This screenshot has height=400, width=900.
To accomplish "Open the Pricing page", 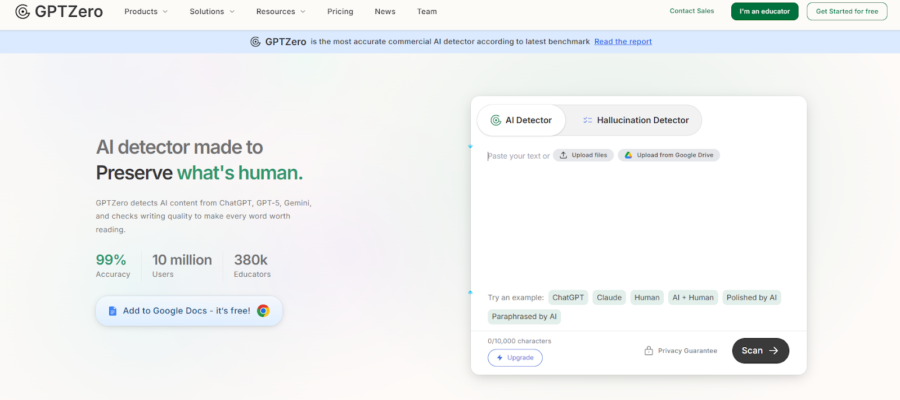I will click(x=340, y=12).
